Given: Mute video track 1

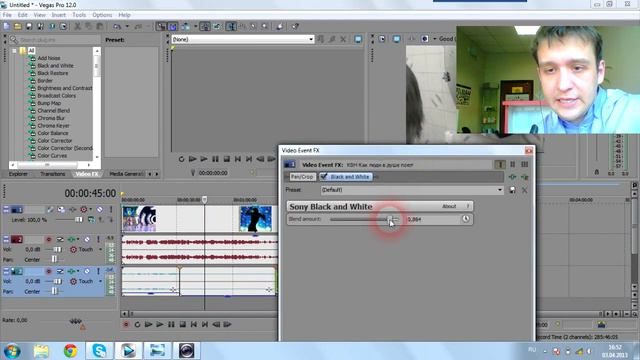Looking at the screenshot, I should tap(100, 209).
